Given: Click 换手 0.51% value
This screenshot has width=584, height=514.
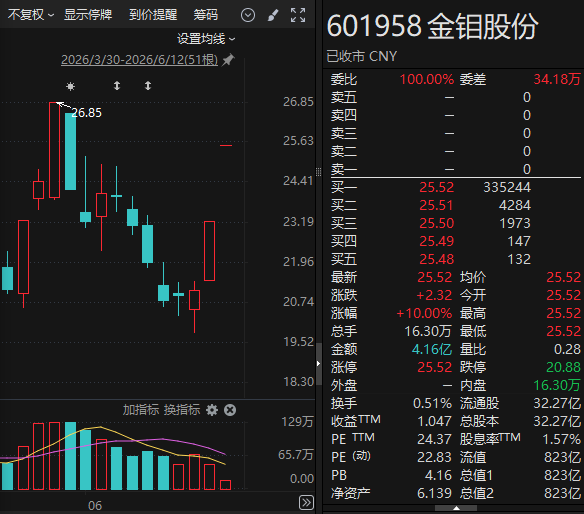Looking at the screenshot, I should coord(432,403).
